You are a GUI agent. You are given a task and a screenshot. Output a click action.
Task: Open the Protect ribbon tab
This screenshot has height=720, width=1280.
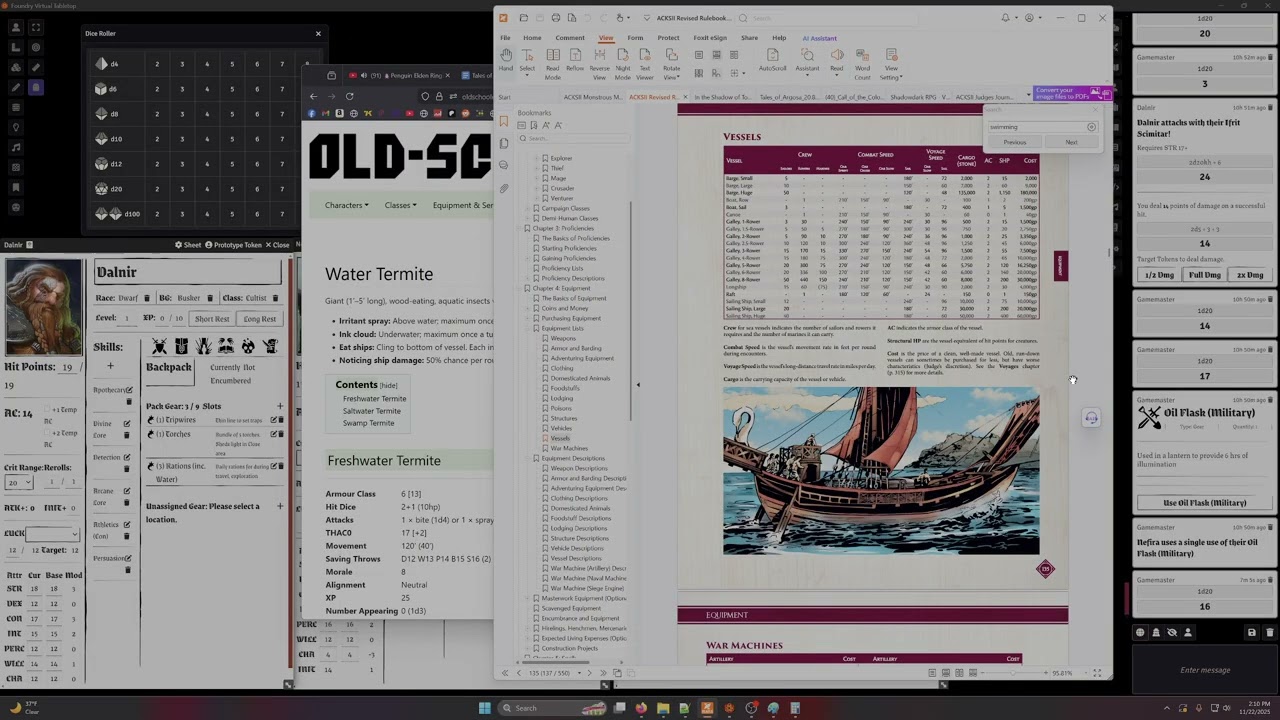[668, 38]
